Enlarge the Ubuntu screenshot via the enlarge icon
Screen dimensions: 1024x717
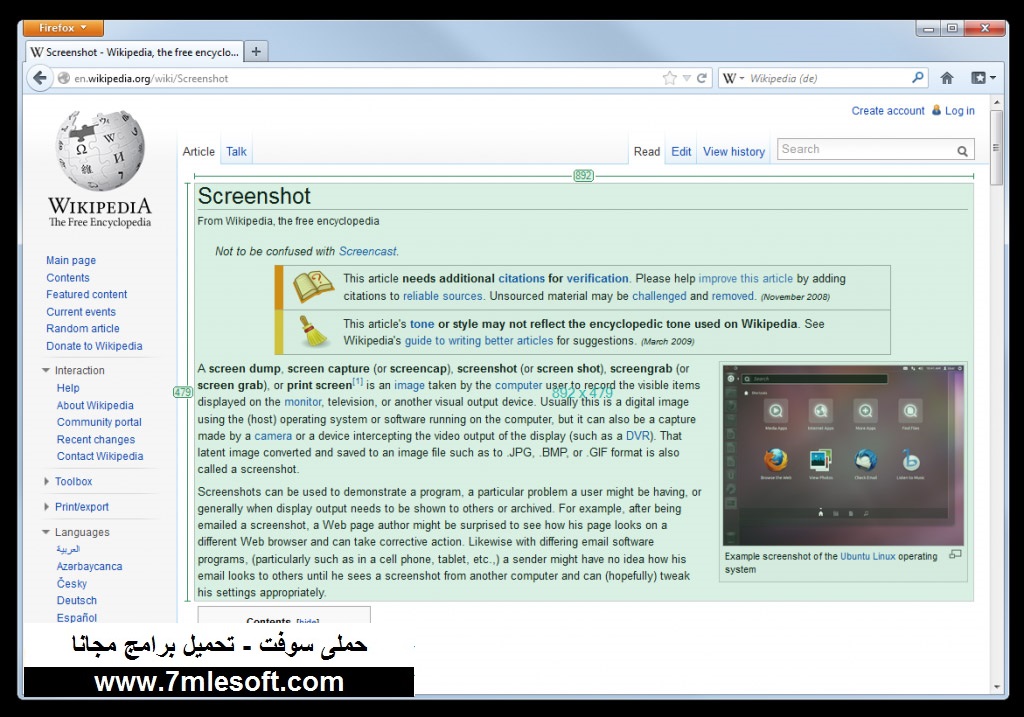click(955, 554)
